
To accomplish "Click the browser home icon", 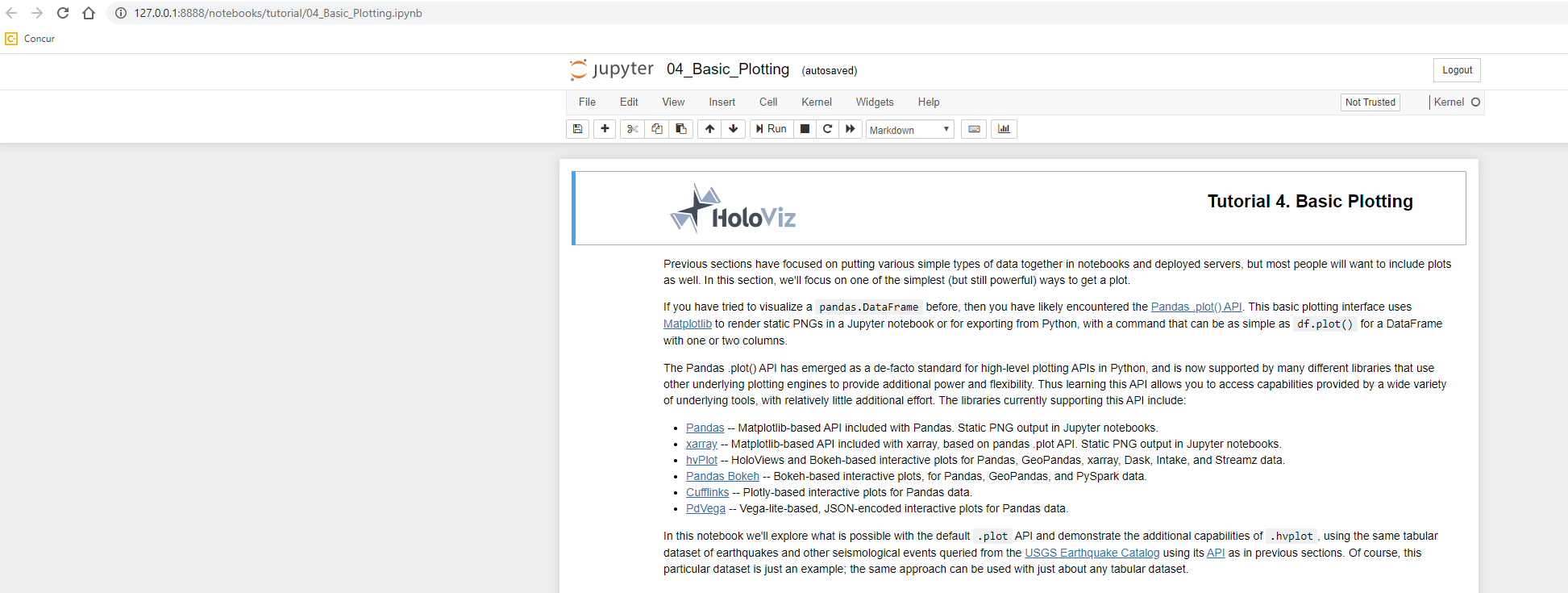I will click(x=89, y=13).
